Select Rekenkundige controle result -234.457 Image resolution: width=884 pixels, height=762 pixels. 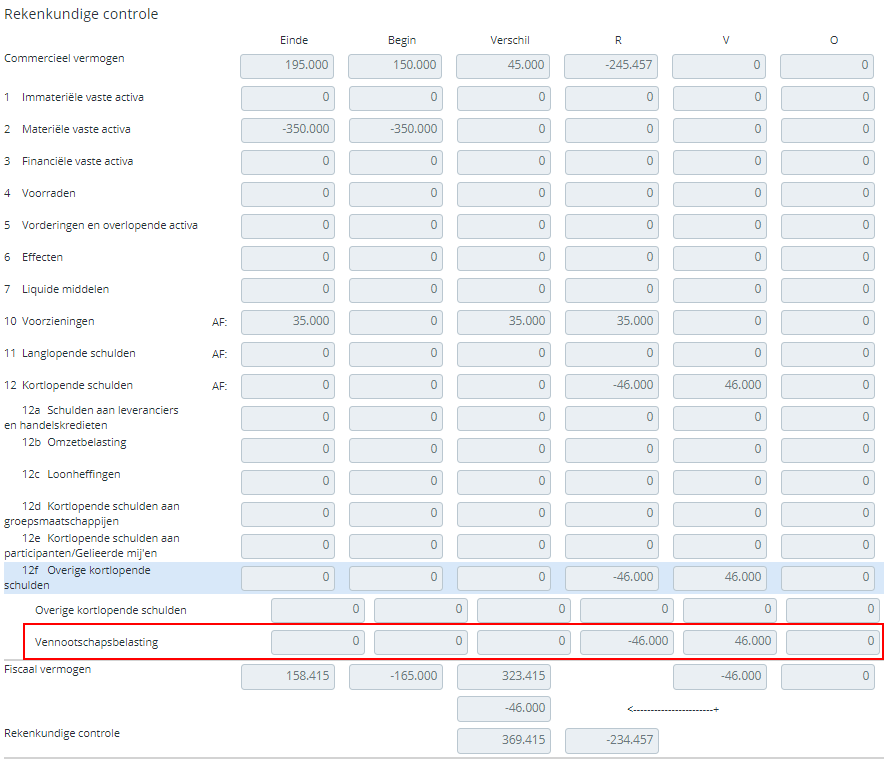pyautogui.click(x=612, y=741)
